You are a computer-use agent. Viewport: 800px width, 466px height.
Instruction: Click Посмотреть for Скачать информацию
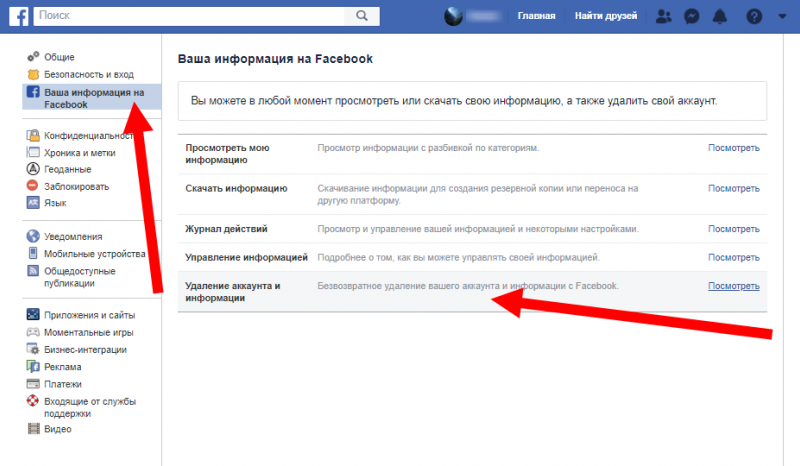click(733, 188)
